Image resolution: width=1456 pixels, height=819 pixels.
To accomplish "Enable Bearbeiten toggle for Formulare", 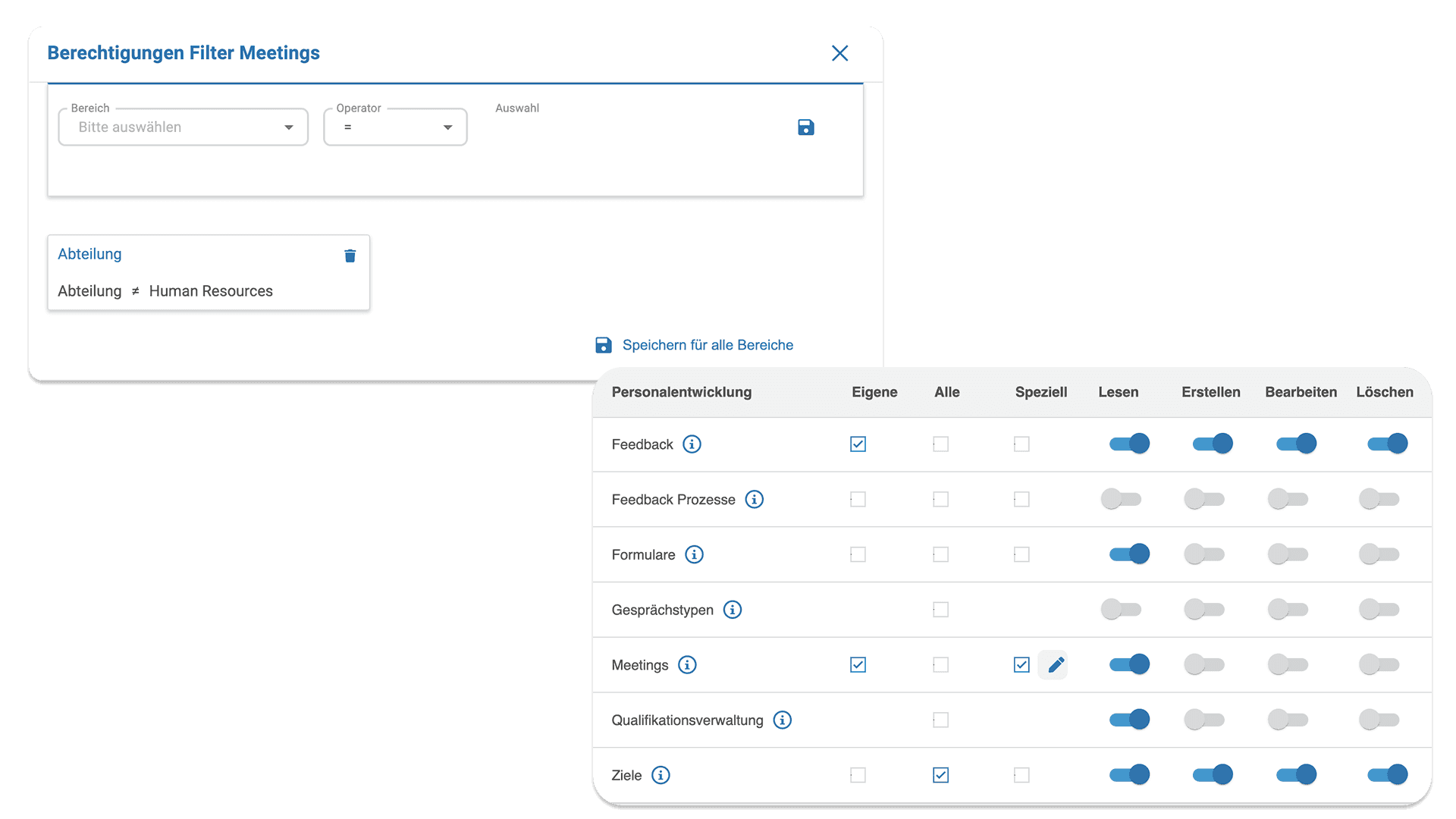I will (x=1288, y=554).
